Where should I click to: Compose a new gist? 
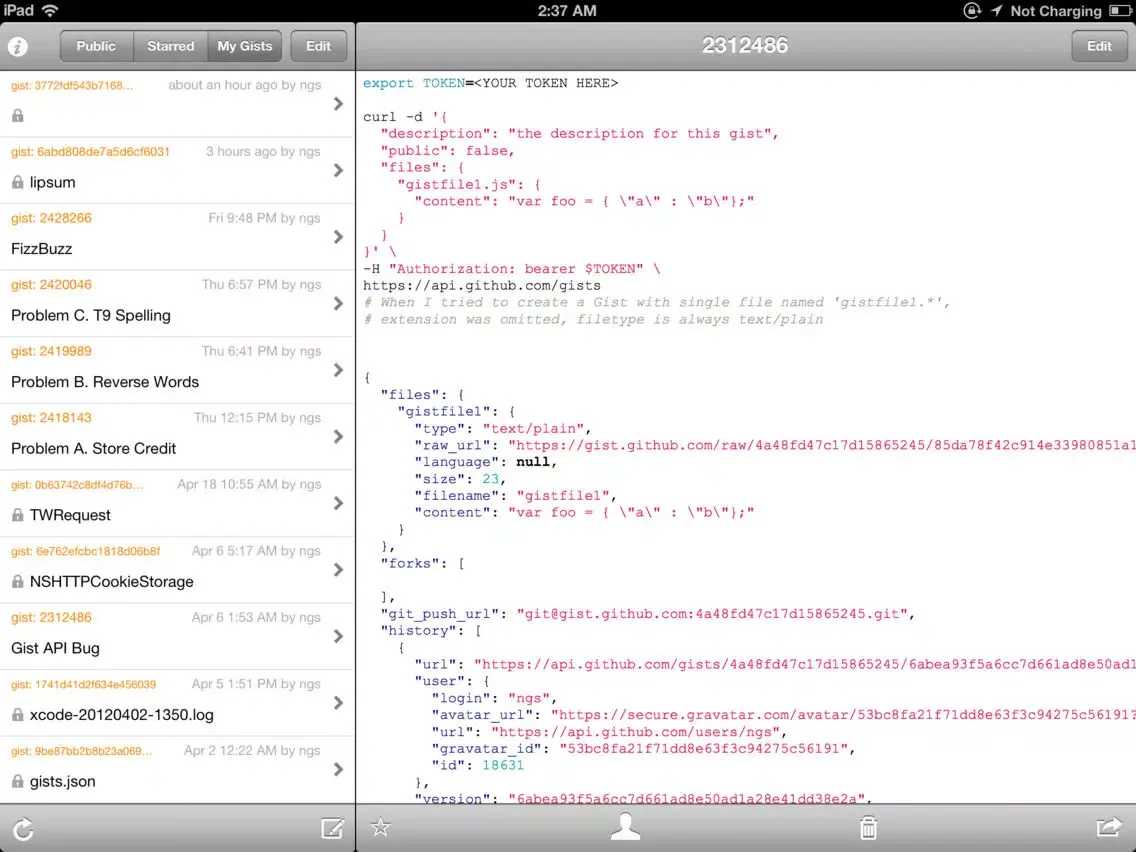click(x=332, y=828)
